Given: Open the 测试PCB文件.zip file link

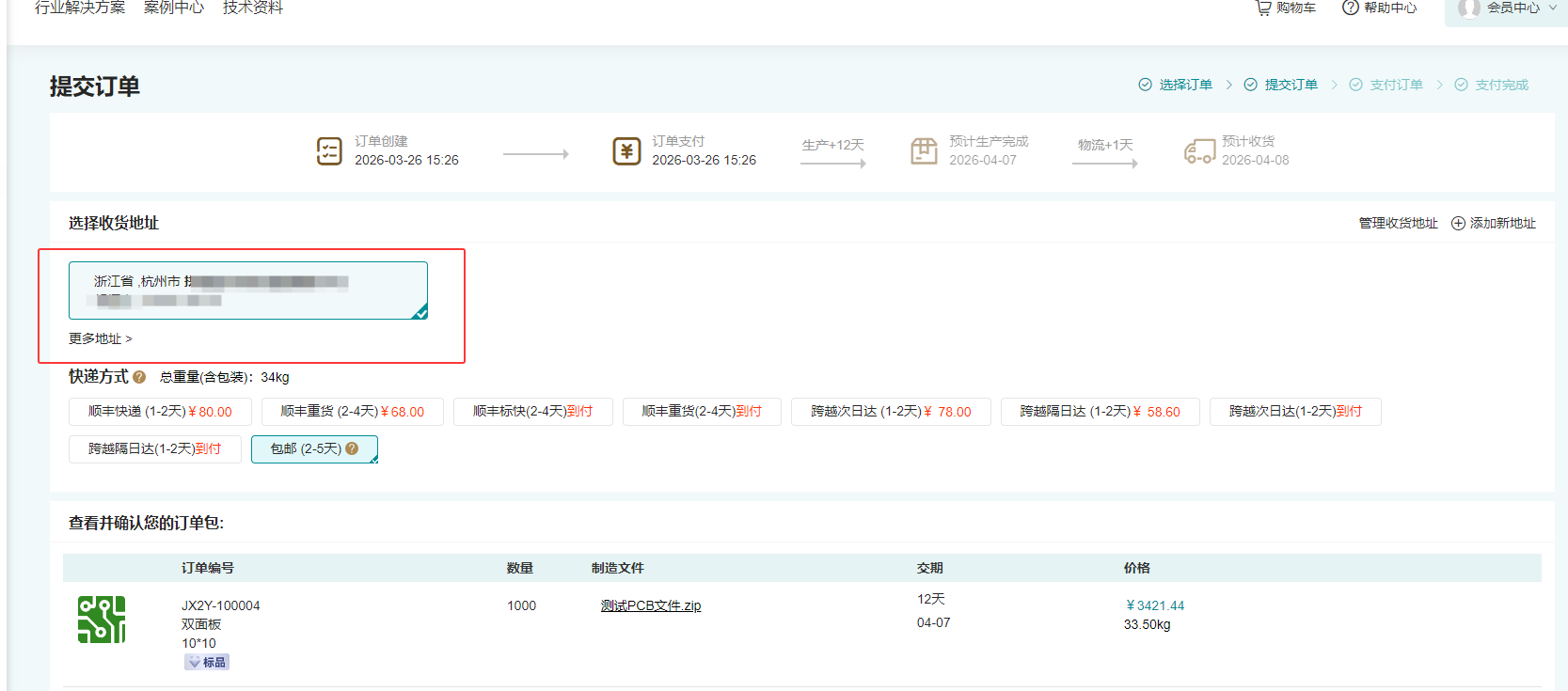Looking at the screenshot, I should coord(651,605).
